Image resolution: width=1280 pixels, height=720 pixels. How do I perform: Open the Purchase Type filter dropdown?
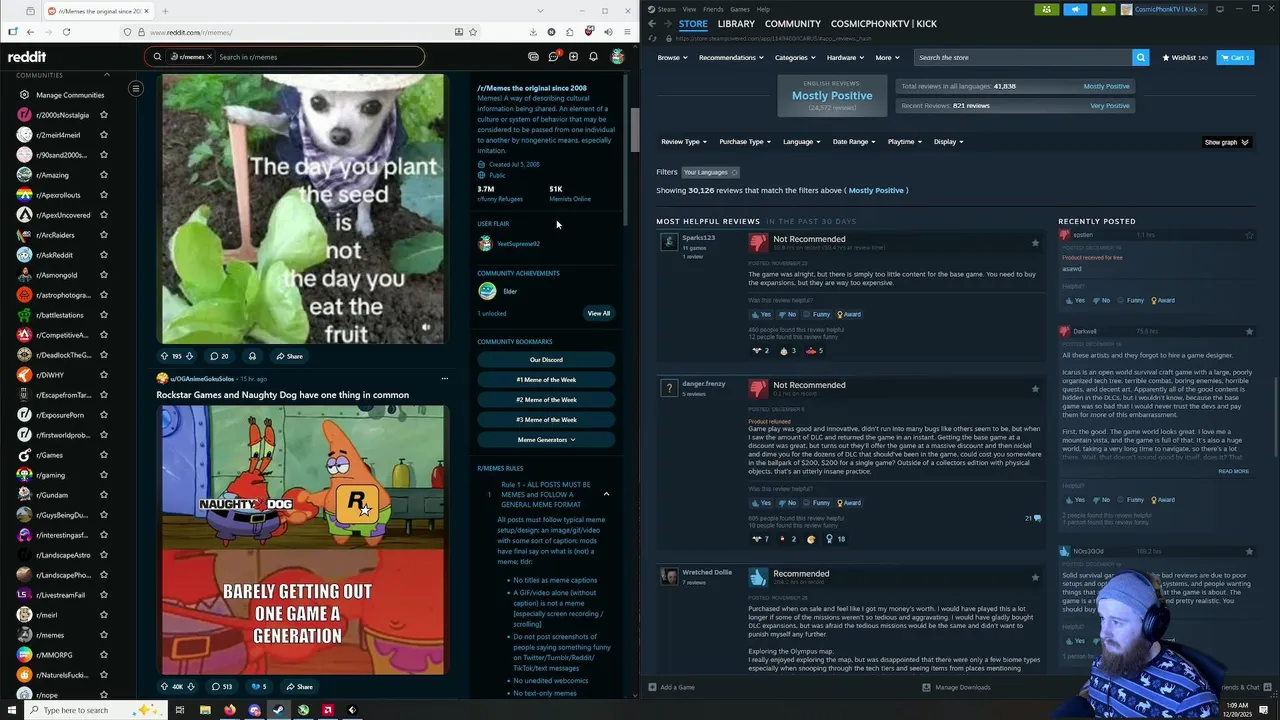pos(745,142)
